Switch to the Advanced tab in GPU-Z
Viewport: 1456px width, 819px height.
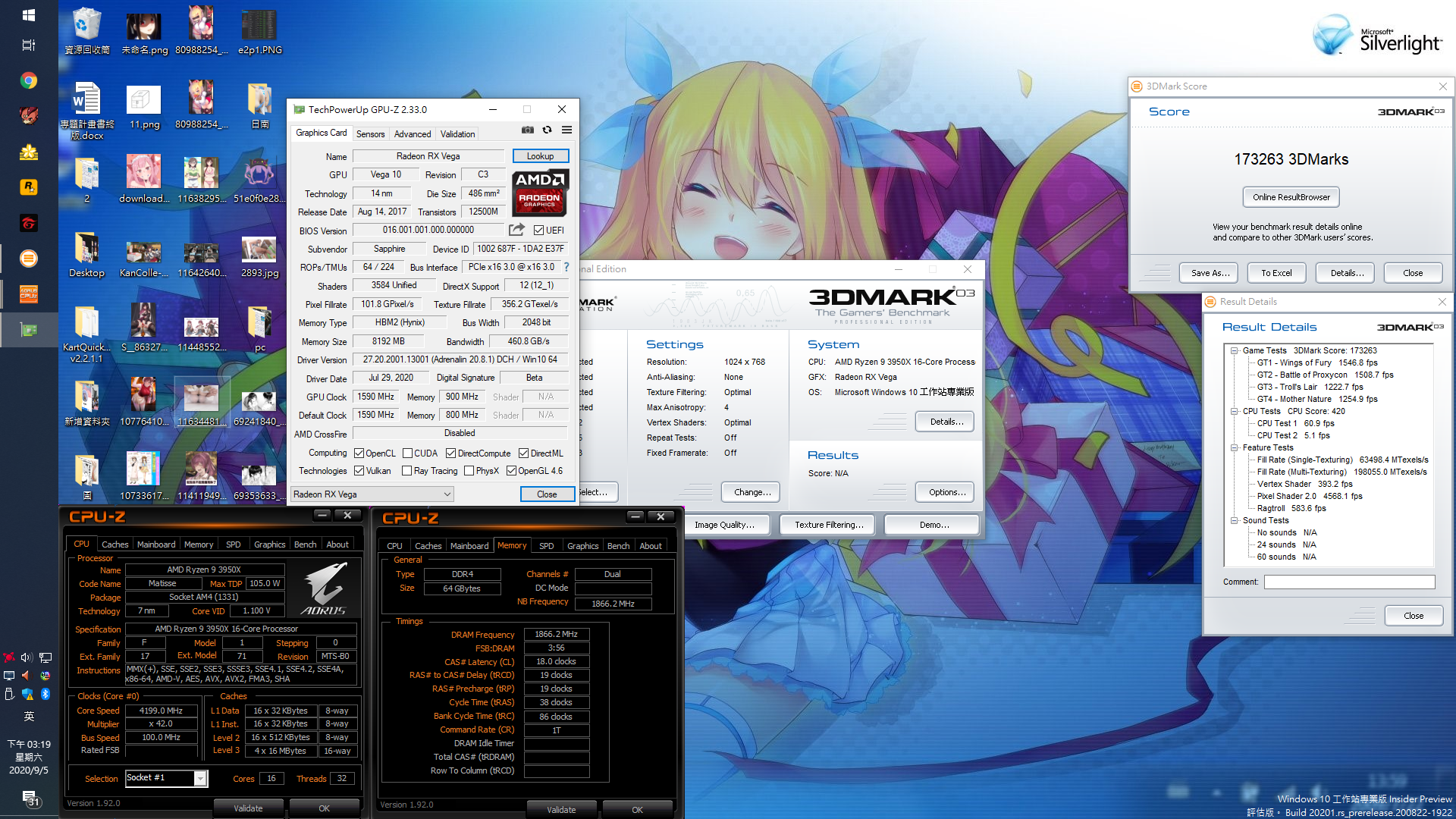413,134
